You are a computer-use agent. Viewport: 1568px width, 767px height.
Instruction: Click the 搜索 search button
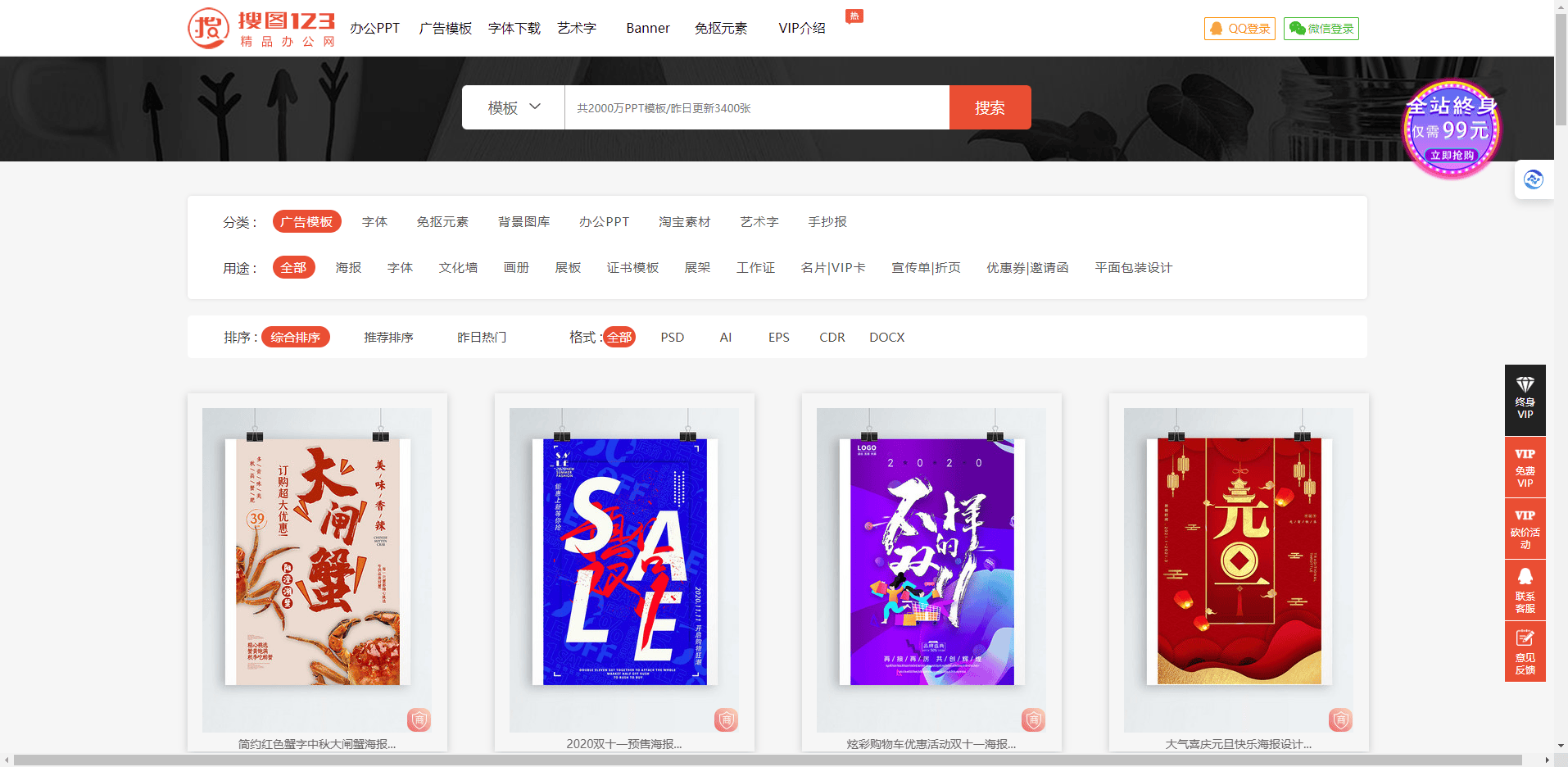tap(990, 107)
